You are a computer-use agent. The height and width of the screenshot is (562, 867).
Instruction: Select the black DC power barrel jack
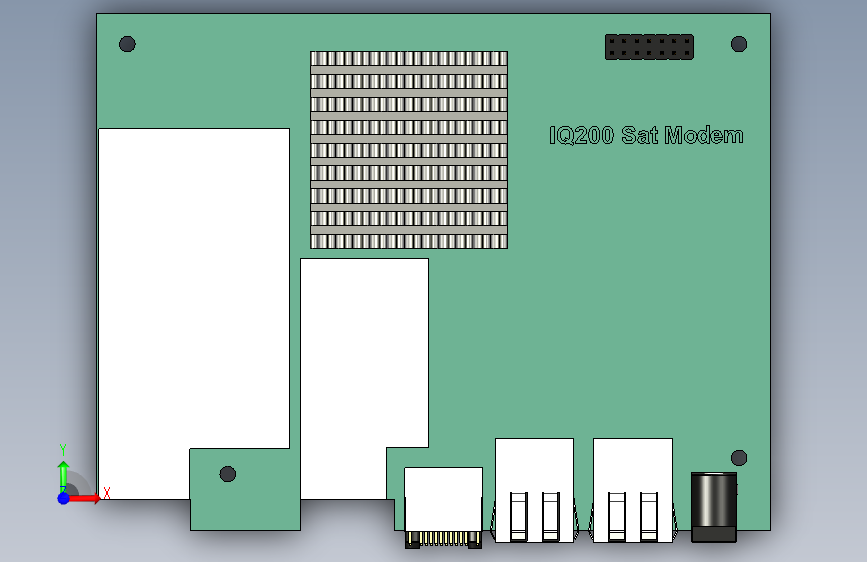[x=714, y=507]
